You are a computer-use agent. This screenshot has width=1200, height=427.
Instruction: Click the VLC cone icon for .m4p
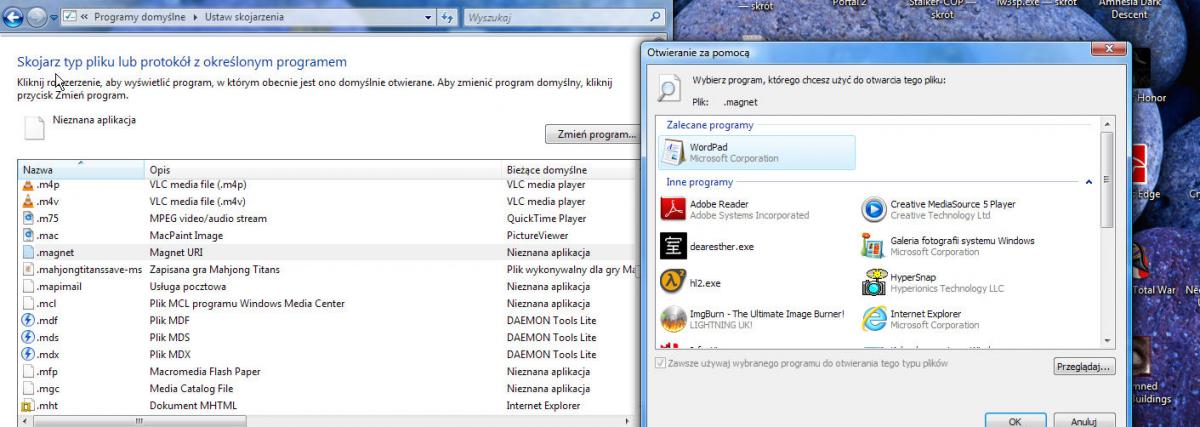point(28,185)
